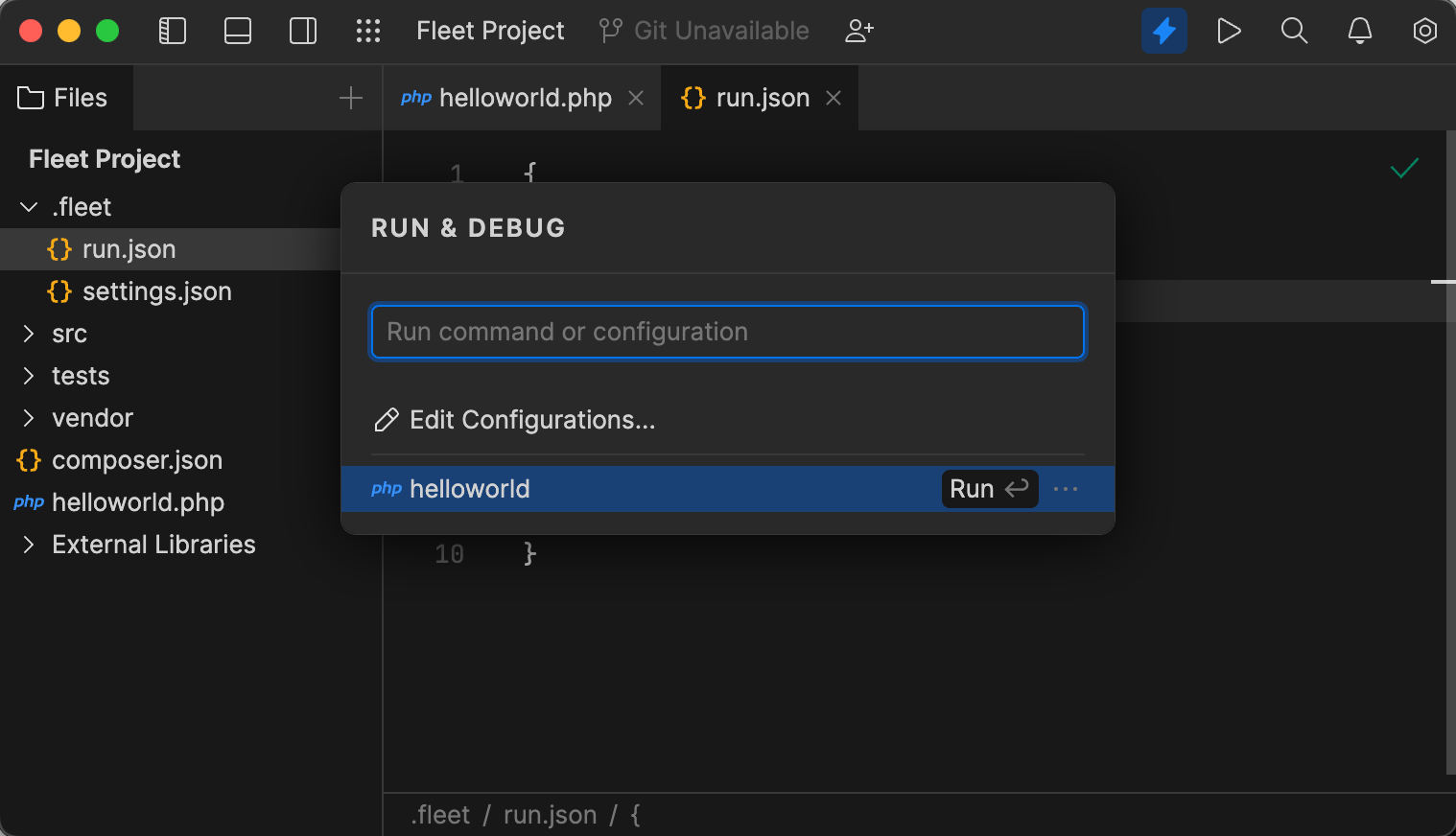Expand the src folder

[x=27, y=334]
